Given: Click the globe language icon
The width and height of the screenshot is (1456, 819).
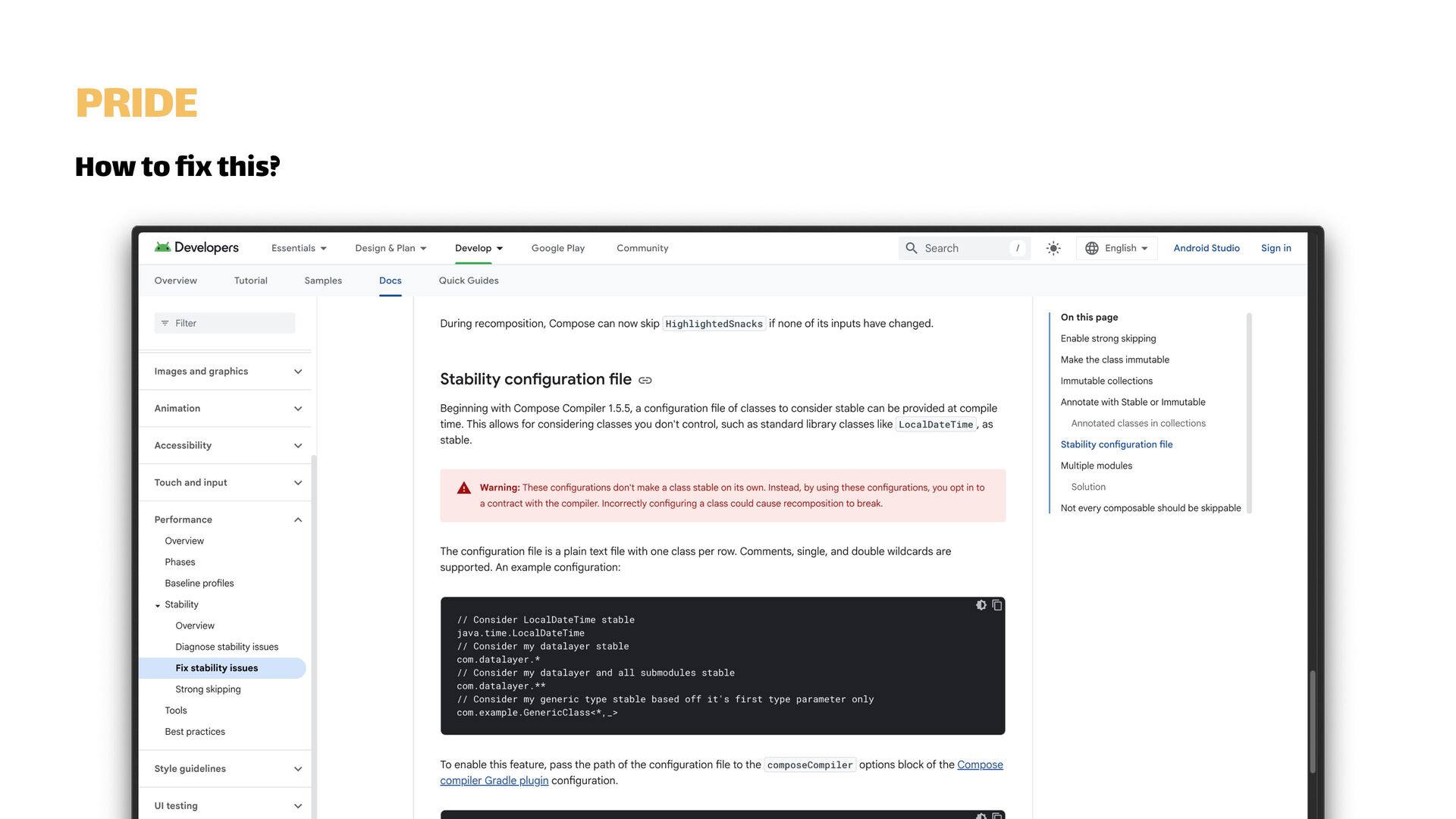Looking at the screenshot, I should [x=1092, y=248].
